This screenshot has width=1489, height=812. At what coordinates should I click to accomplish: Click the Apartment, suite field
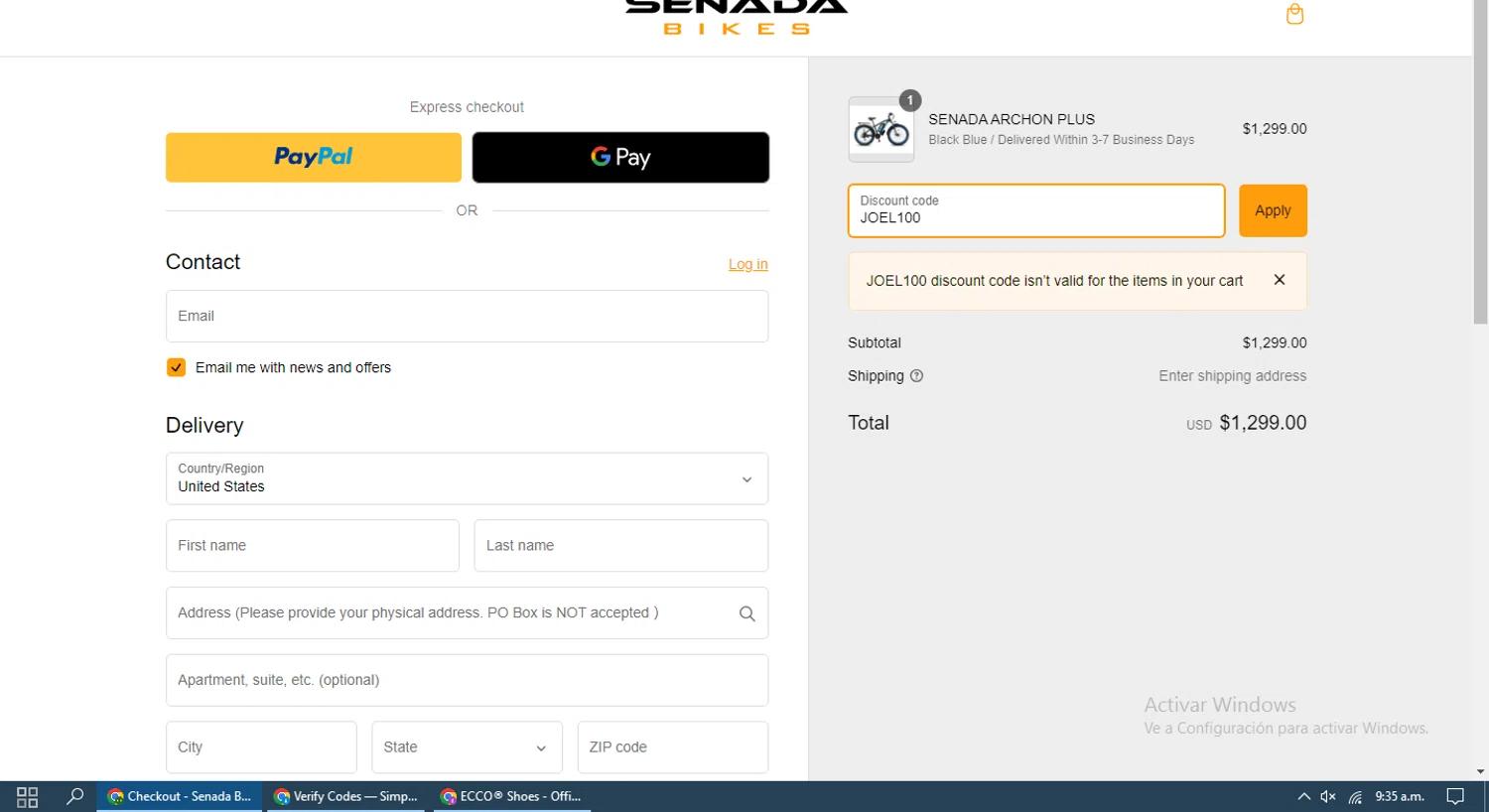[467, 680]
